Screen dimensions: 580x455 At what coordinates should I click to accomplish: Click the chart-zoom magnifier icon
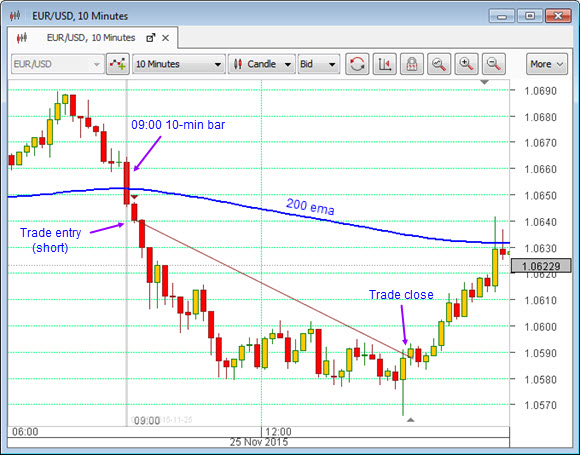[439, 64]
